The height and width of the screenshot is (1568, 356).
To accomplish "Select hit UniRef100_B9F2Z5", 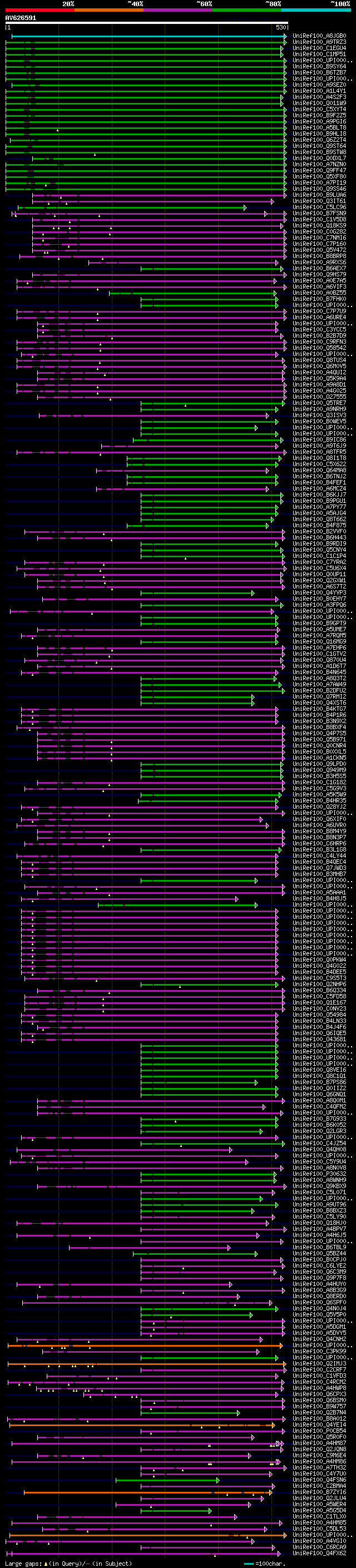I will 319,116.
